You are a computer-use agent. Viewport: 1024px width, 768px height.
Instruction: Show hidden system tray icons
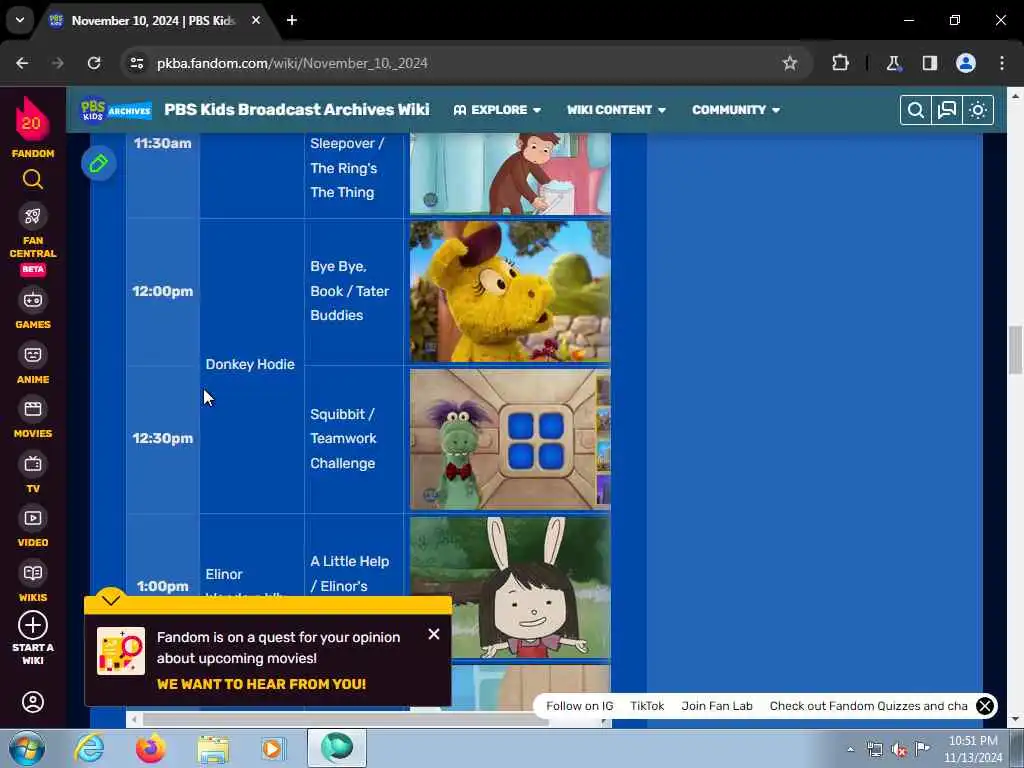[x=850, y=749]
